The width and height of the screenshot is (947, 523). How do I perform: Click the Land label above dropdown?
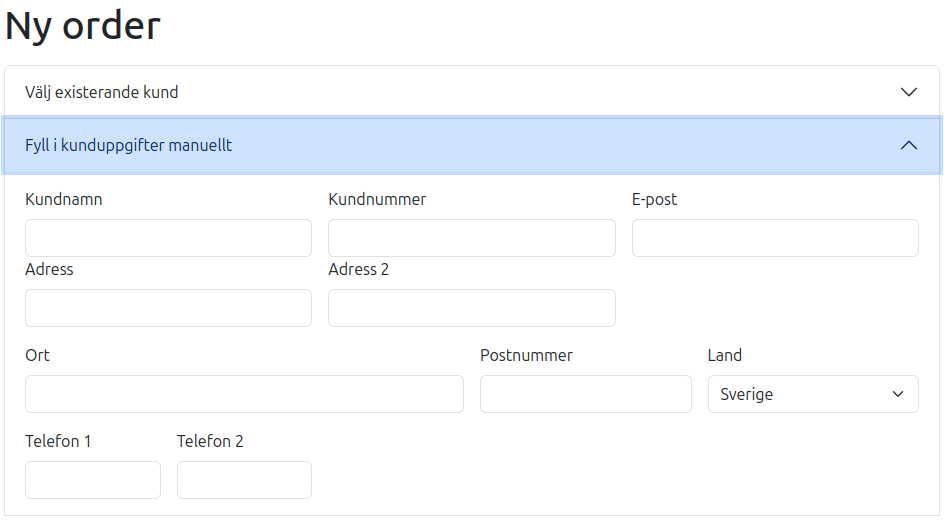pyautogui.click(x=725, y=355)
